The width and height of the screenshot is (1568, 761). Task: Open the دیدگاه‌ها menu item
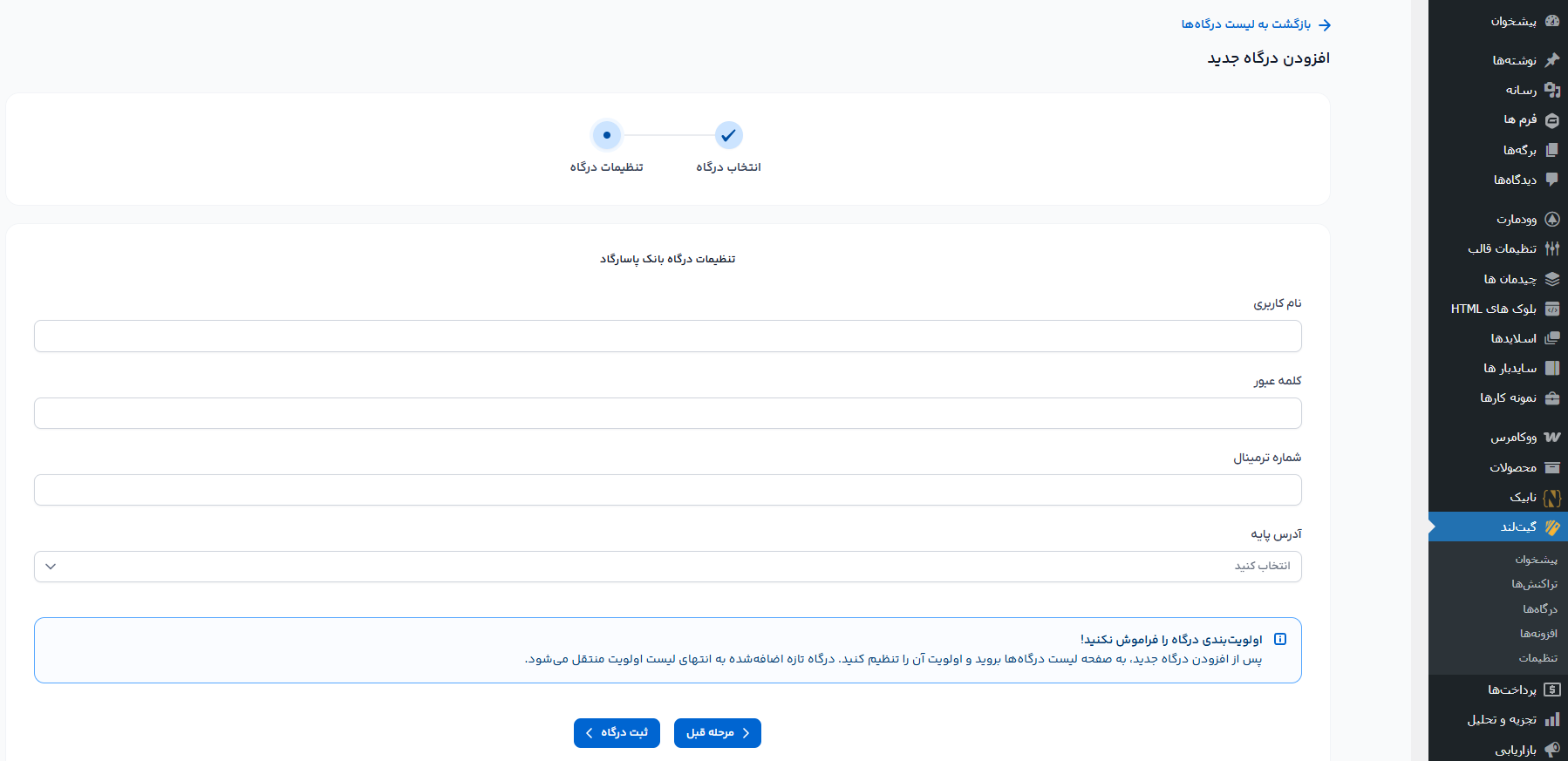pos(1498,180)
